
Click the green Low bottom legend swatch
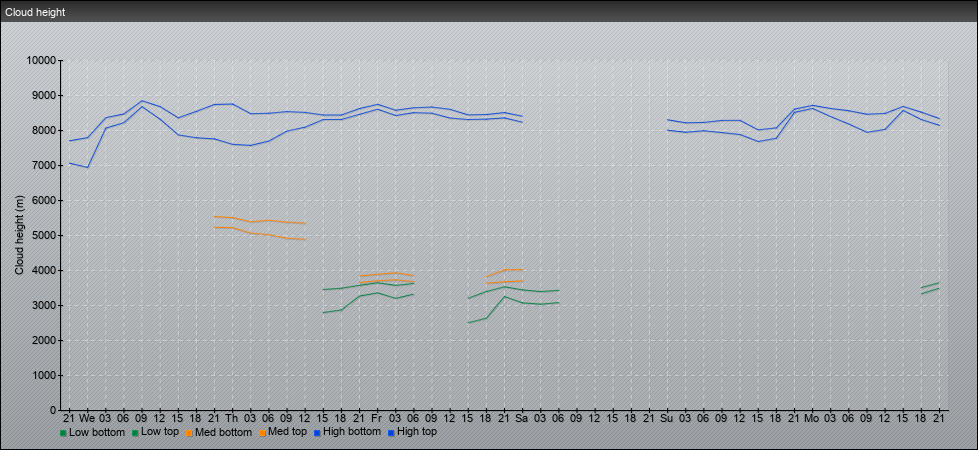[x=64, y=433]
